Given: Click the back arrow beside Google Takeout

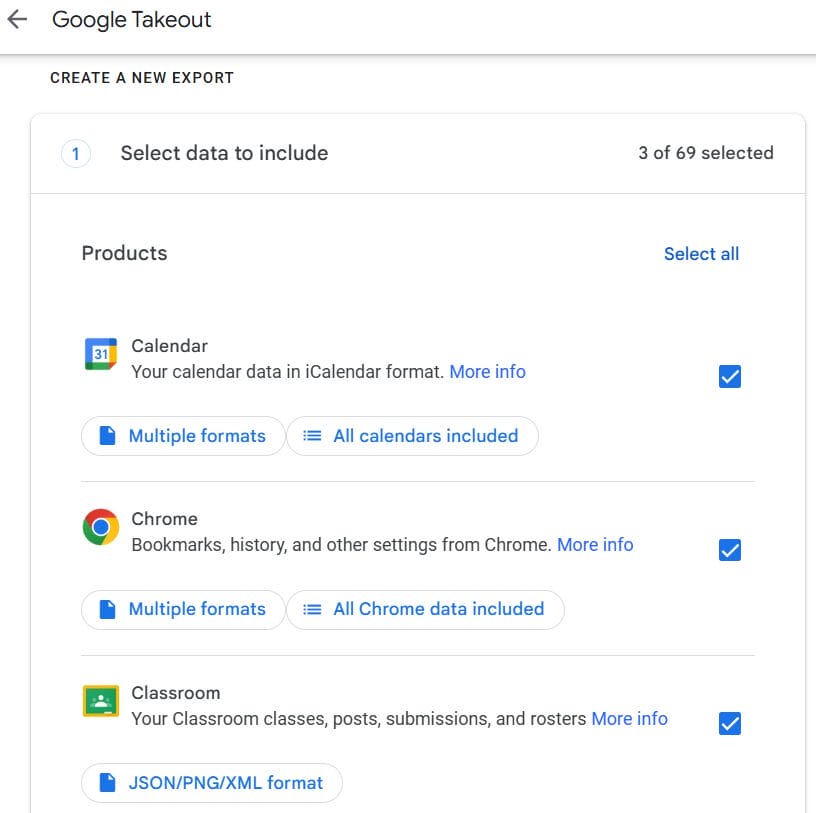Looking at the screenshot, I should (x=17, y=20).
